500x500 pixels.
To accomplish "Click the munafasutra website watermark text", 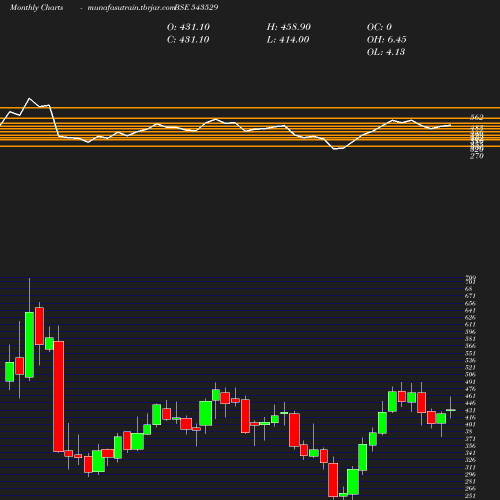I will [x=131, y=7].
